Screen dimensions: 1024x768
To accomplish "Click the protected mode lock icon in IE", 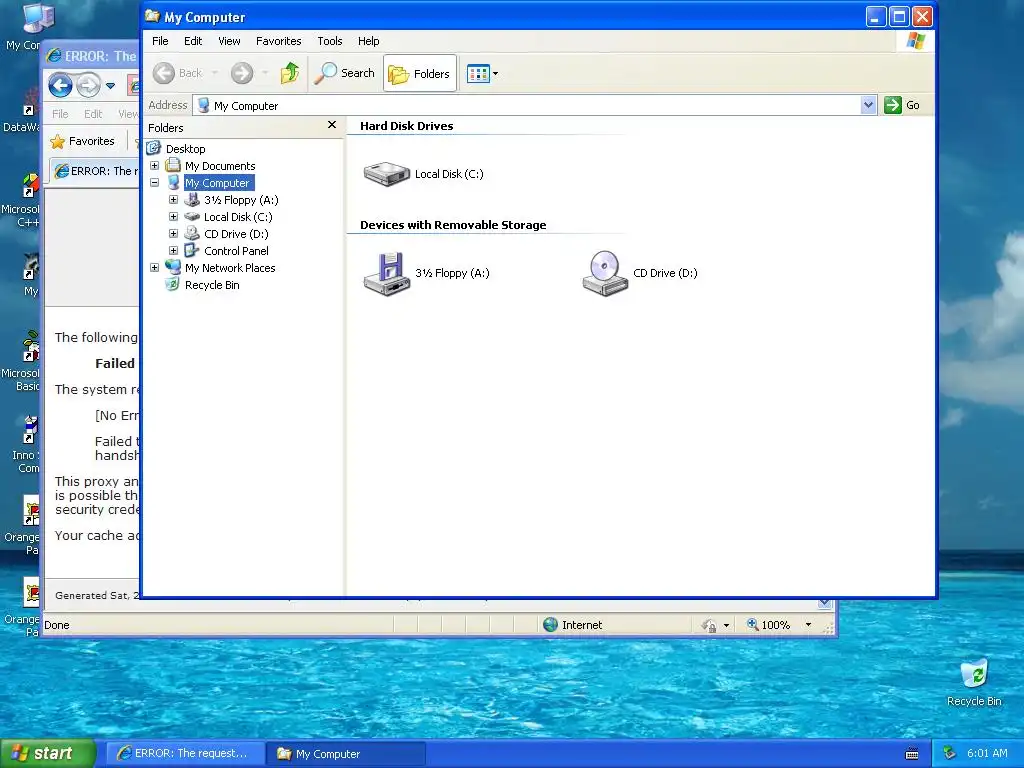I will (709, 626).
